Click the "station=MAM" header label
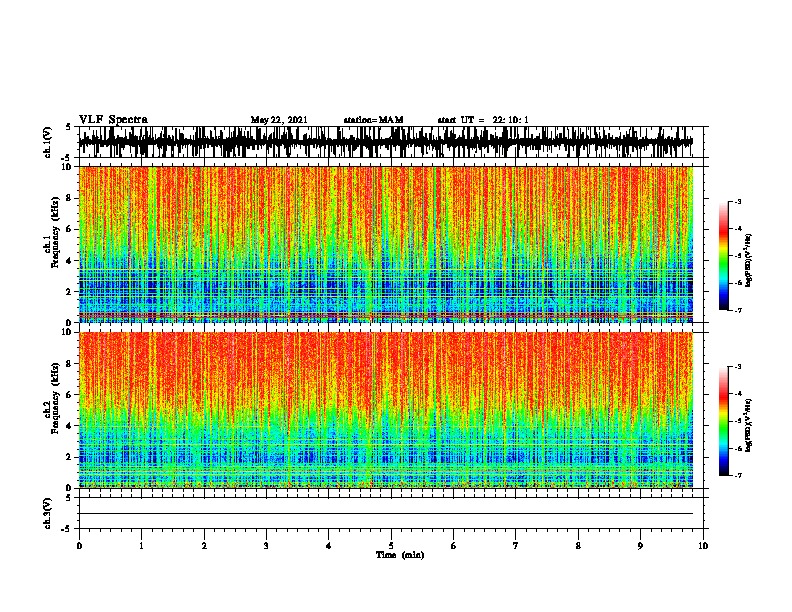This screenshot has width=792, height=612. click(373, 120)
